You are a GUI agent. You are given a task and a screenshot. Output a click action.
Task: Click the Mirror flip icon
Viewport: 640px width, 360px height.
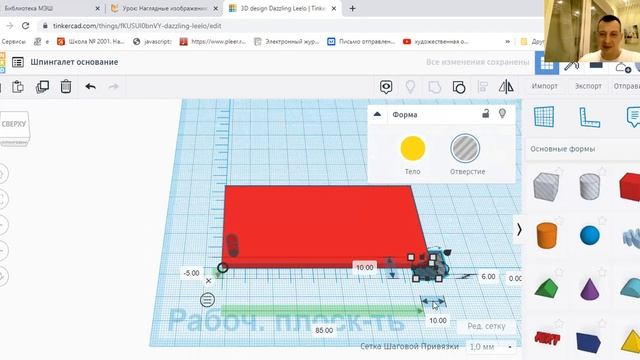pyautogui.click(x=506, y=87)
